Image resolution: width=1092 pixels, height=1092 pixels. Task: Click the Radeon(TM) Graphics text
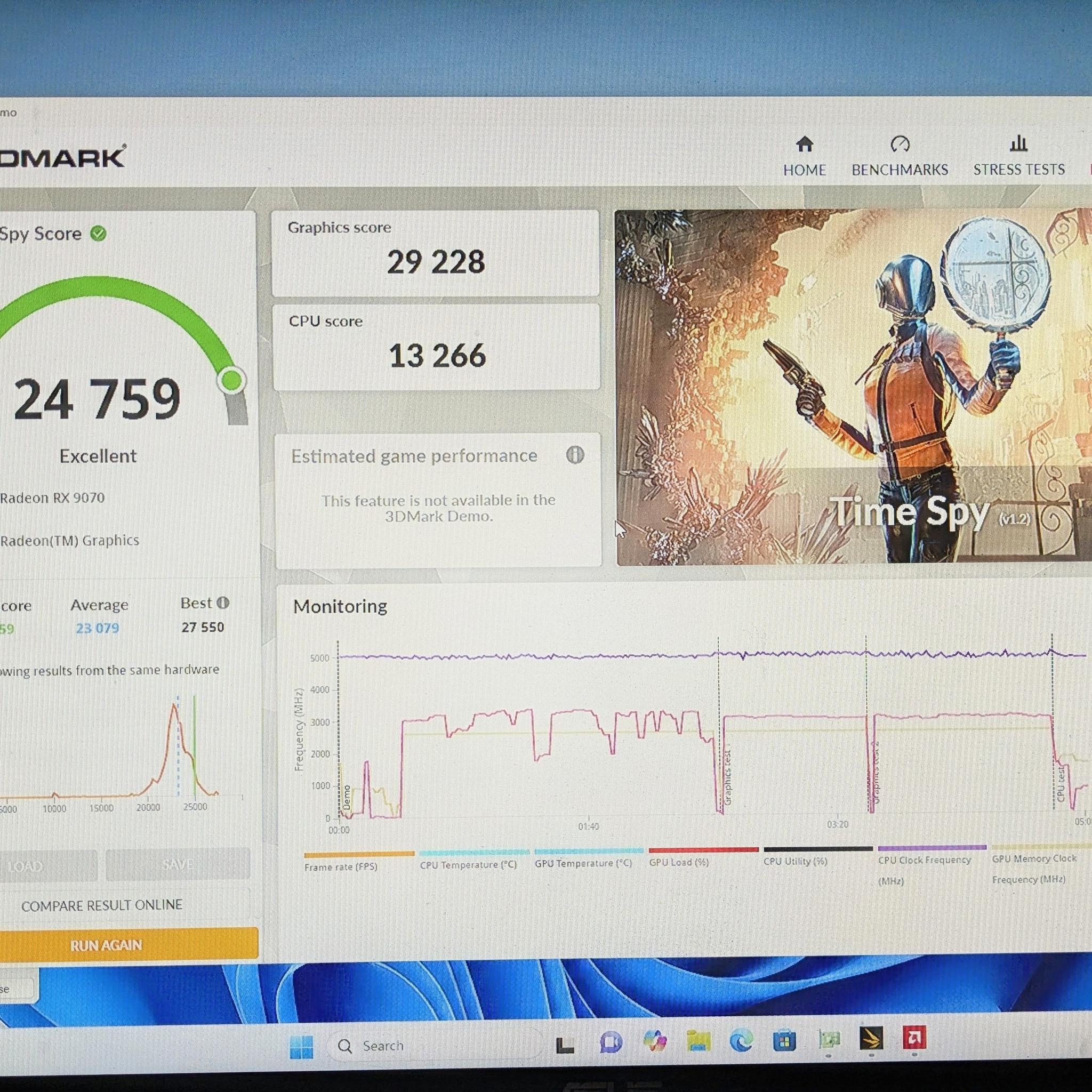(69, 540)
